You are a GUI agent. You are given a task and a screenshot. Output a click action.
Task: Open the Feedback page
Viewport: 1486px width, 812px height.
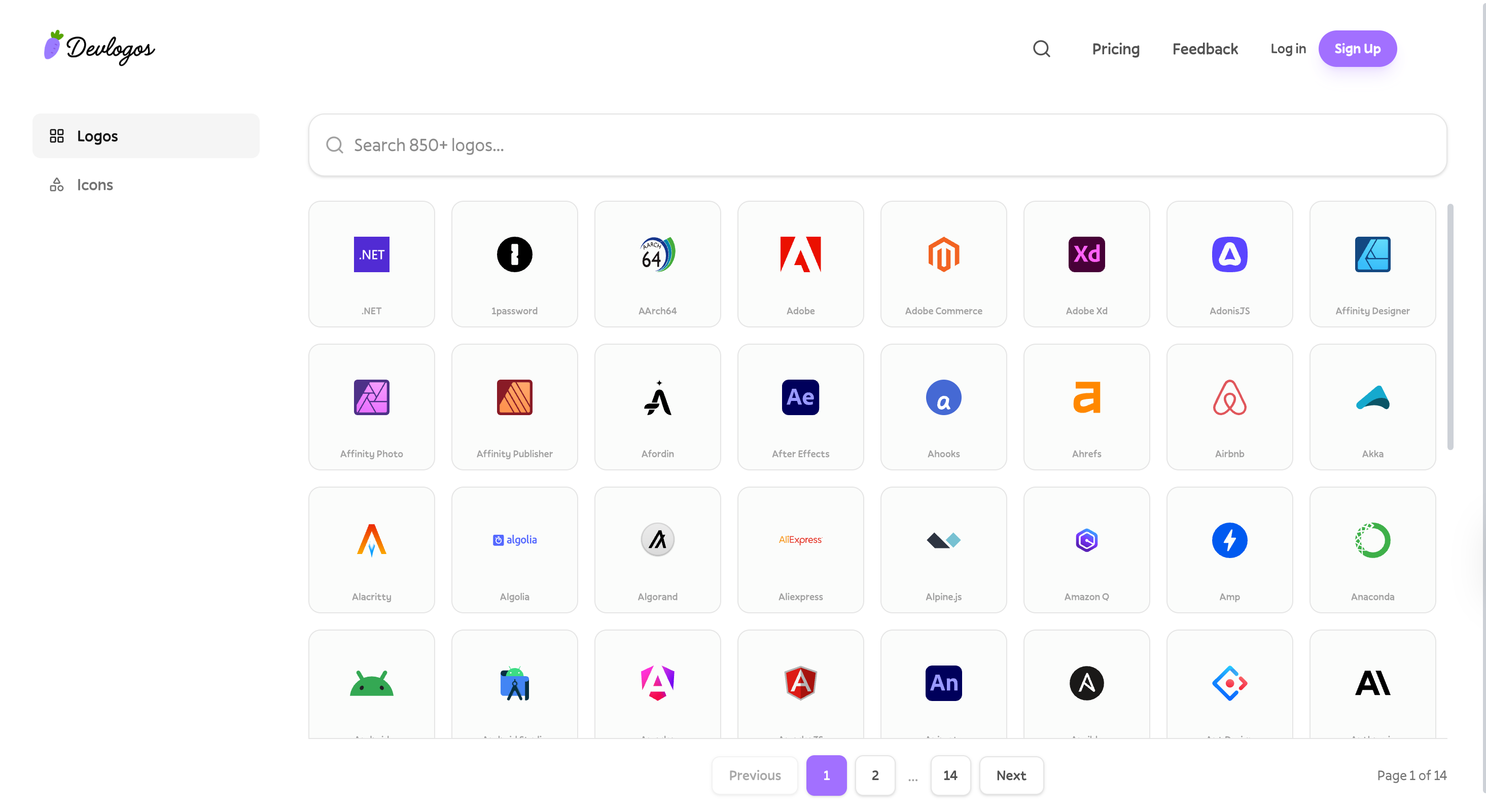[x=1205, y=49]
